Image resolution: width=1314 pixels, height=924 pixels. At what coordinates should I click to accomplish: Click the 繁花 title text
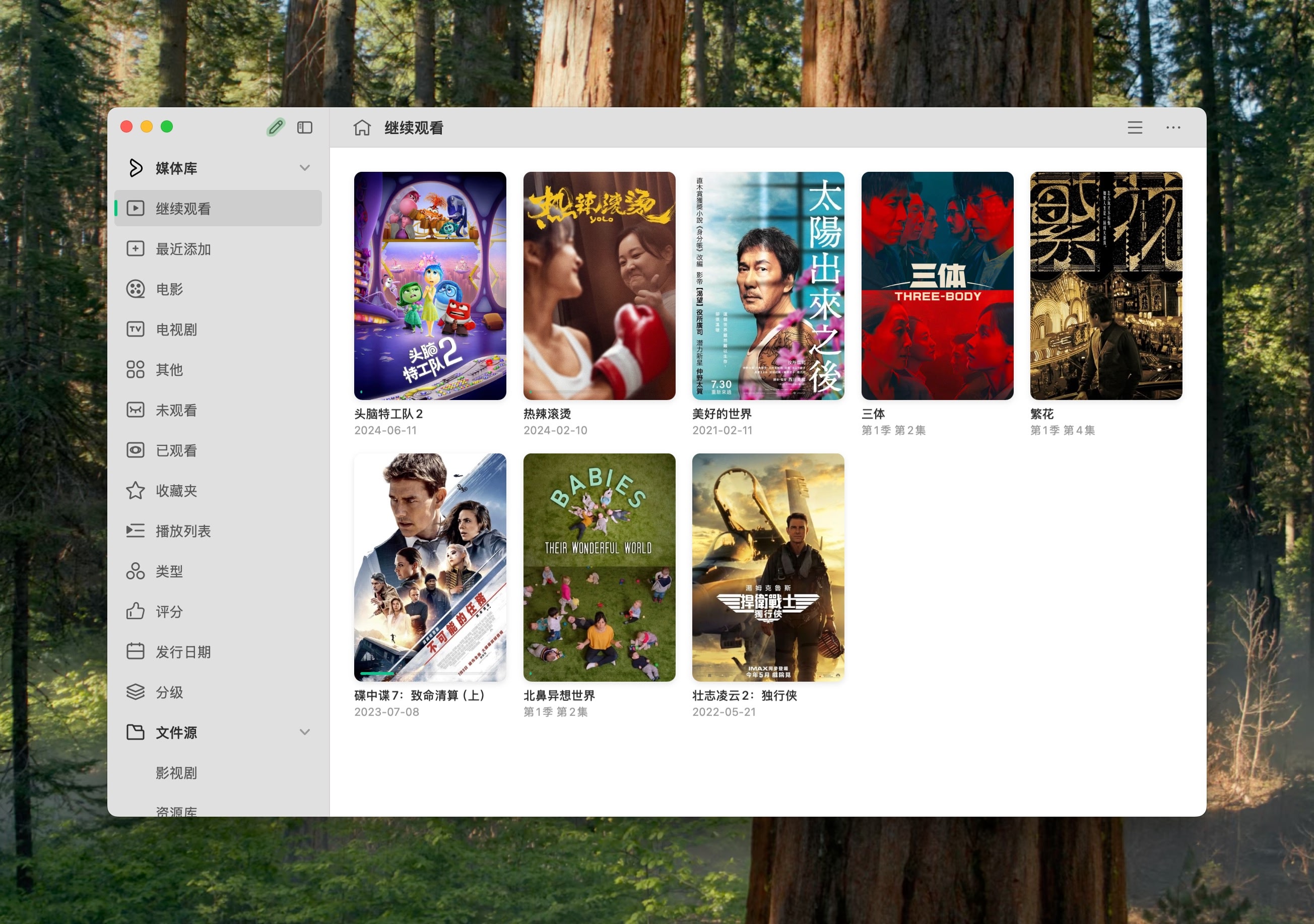(x=1042, y=413)
